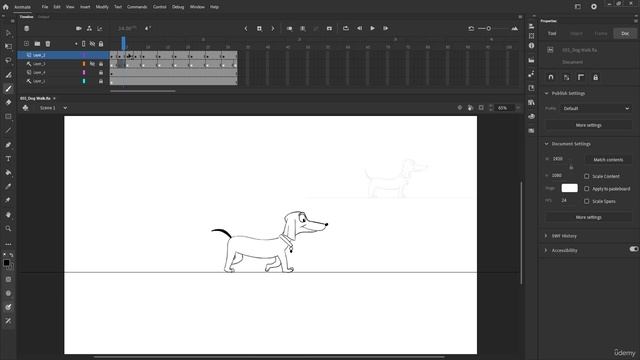The image size is (640, 360).
Task: Select the Selection arrow tool
Action: click(8, 33)
